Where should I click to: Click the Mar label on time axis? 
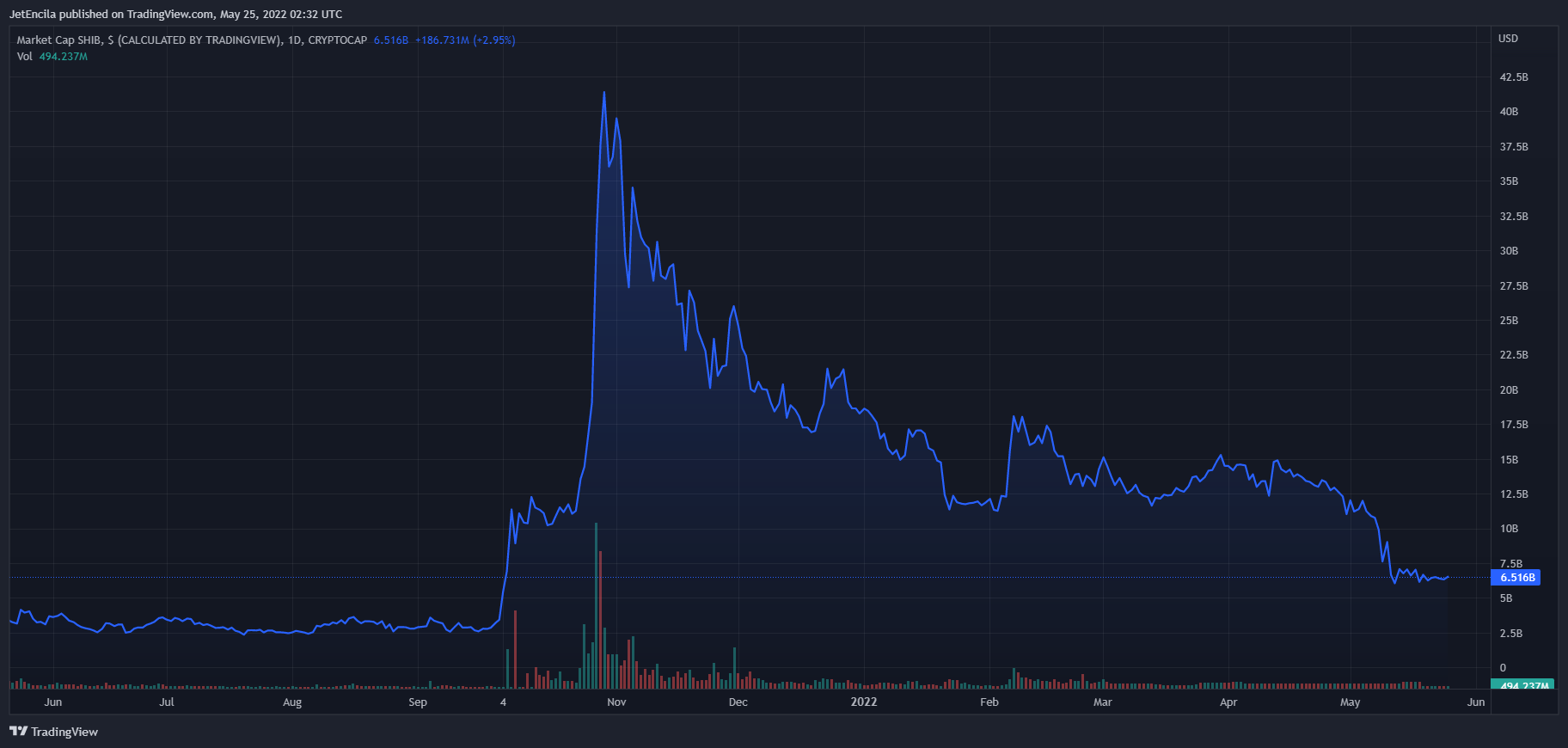pos(1102,702)
